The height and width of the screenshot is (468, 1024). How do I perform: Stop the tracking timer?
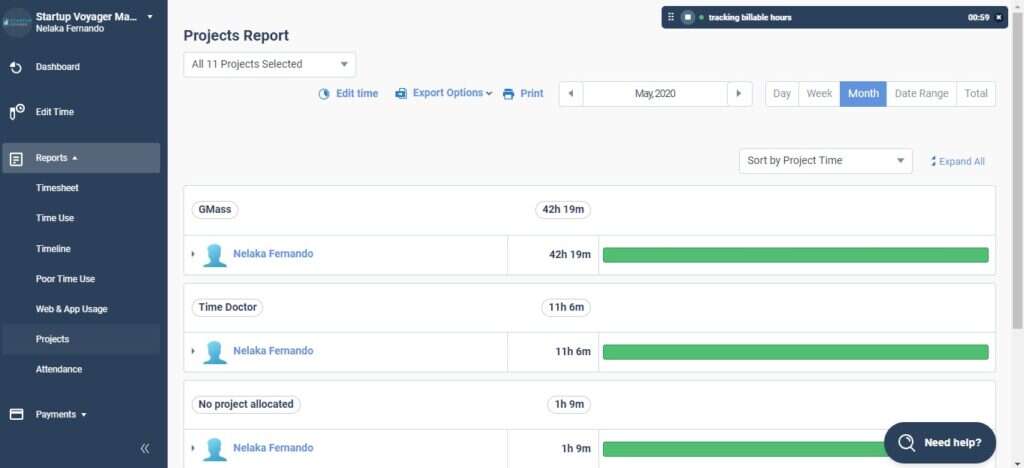[687, 17]
